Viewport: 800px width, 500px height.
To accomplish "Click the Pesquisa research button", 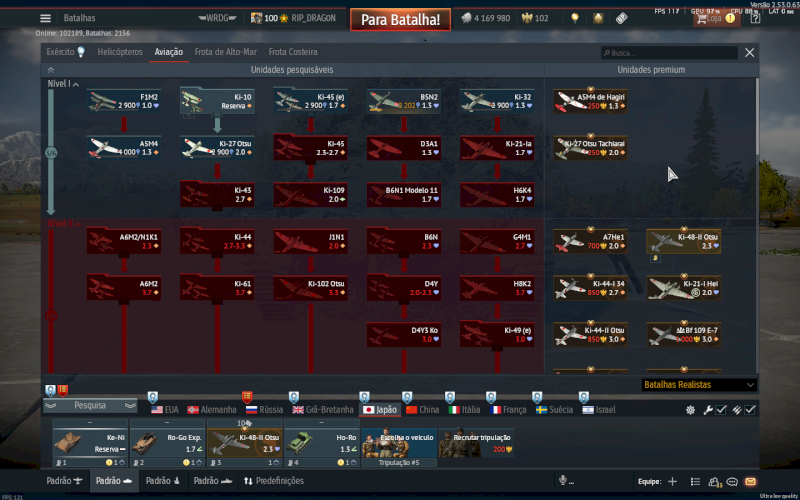I will tap(90, 406).
